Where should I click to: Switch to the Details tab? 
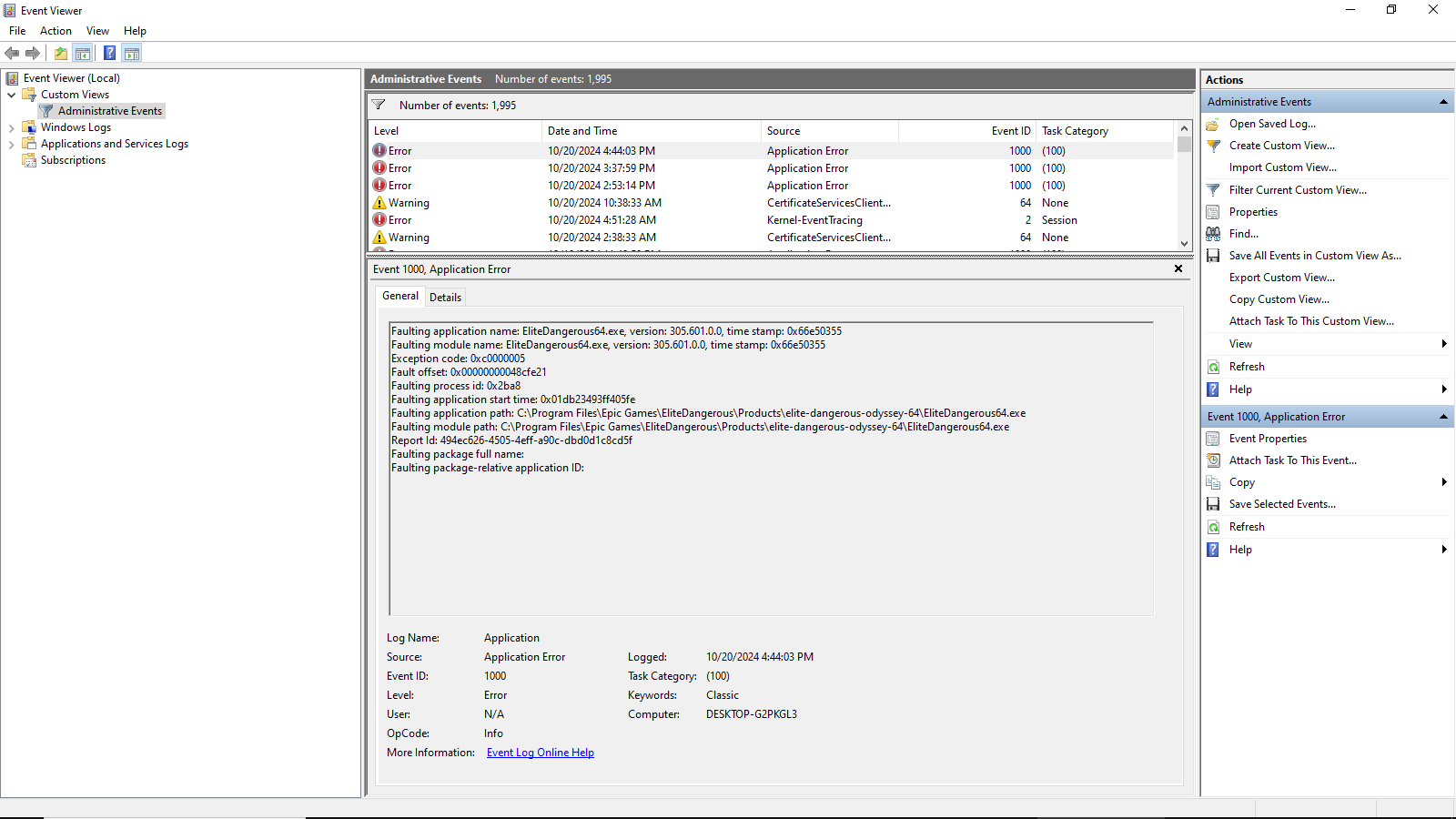pos(445,298)
